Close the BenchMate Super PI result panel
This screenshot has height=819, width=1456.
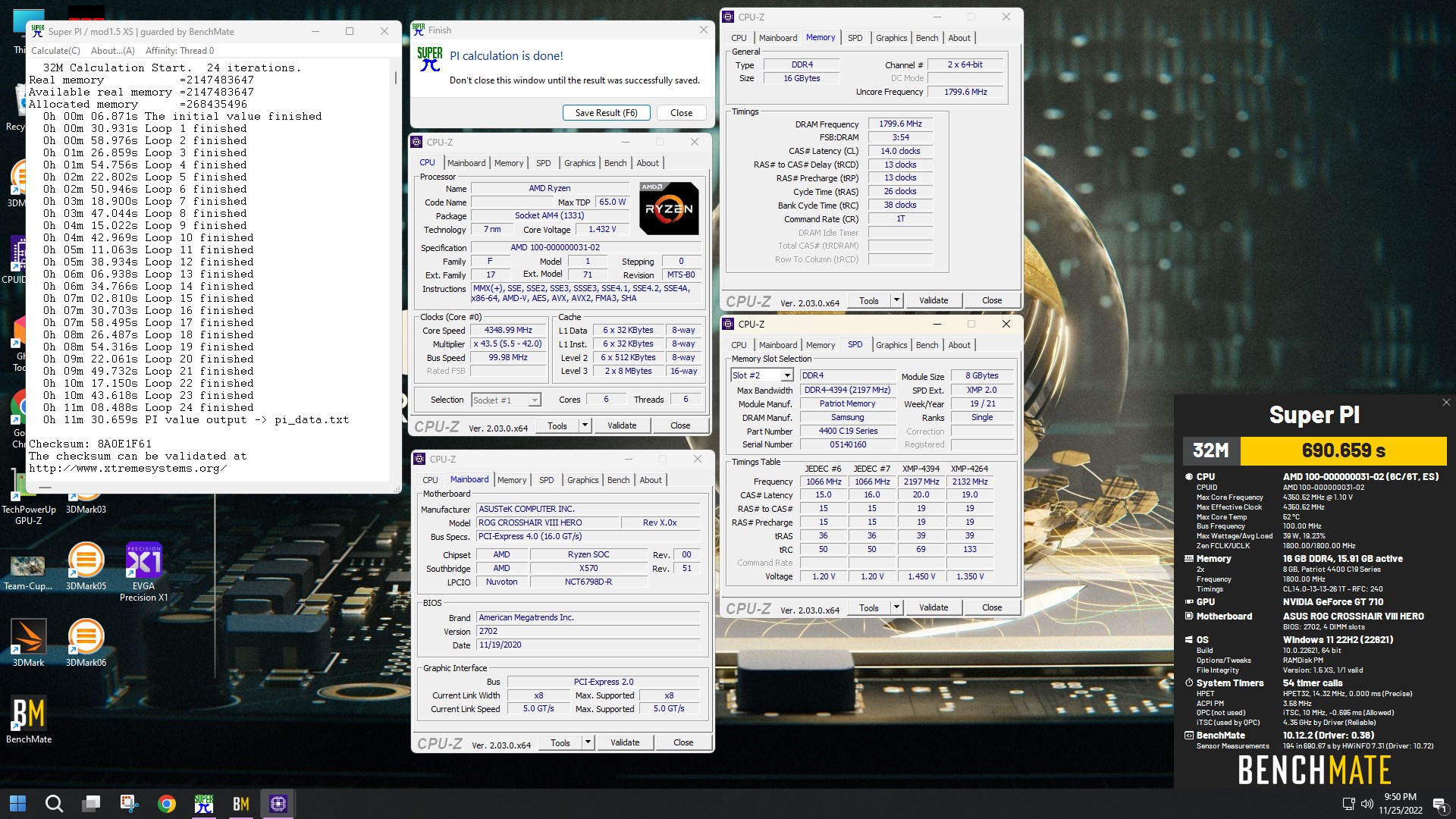click(1445, 403)
